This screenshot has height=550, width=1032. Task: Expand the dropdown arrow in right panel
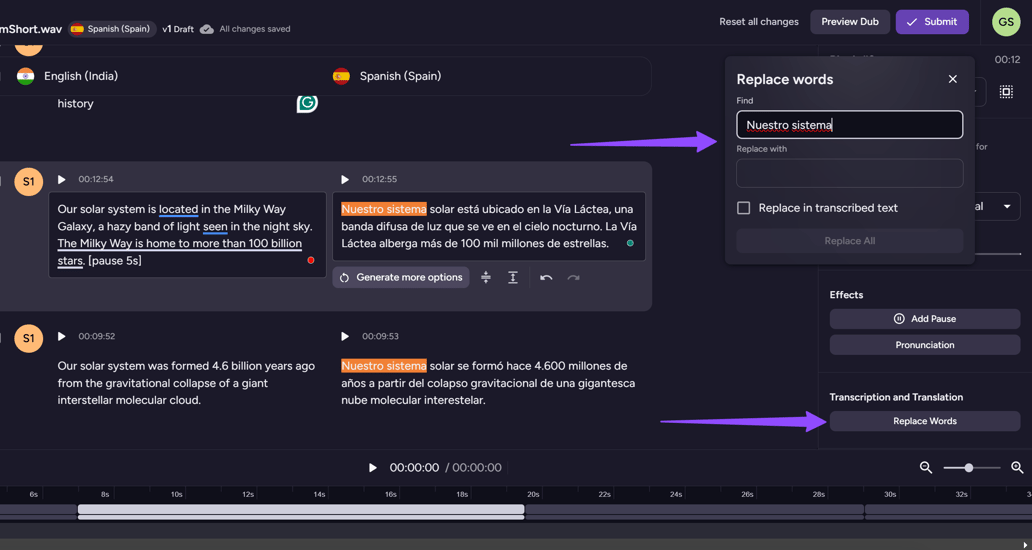coord(1006,207)
